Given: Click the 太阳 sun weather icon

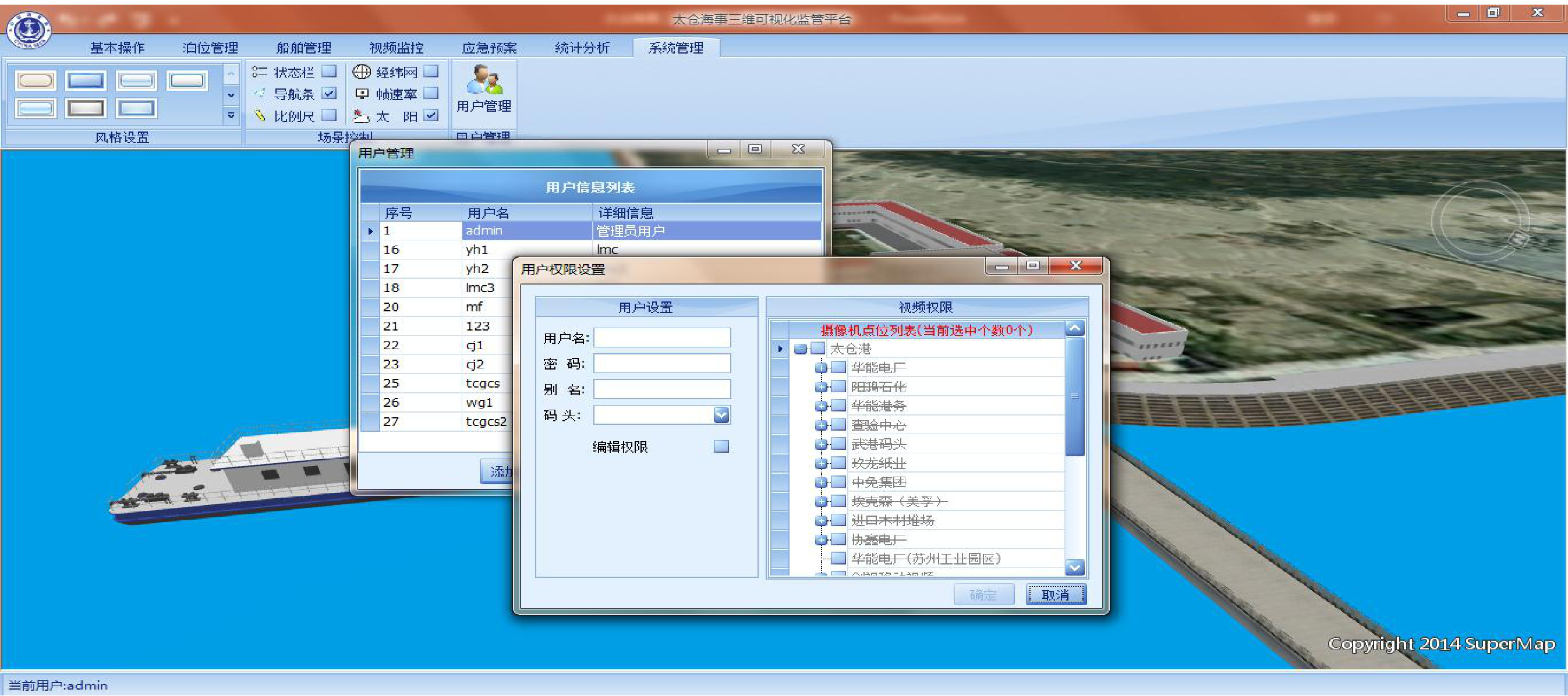Looking at the screenshot, I should coord(362,116).
